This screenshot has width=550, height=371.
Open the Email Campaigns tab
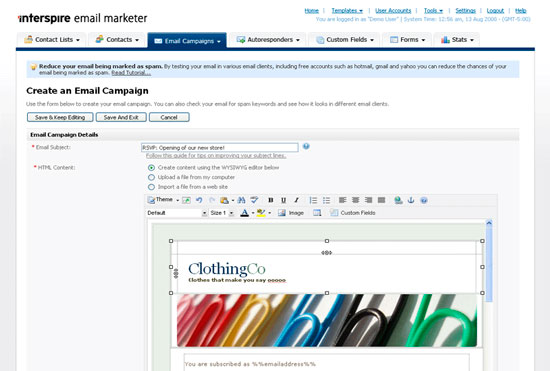[187, 41]
